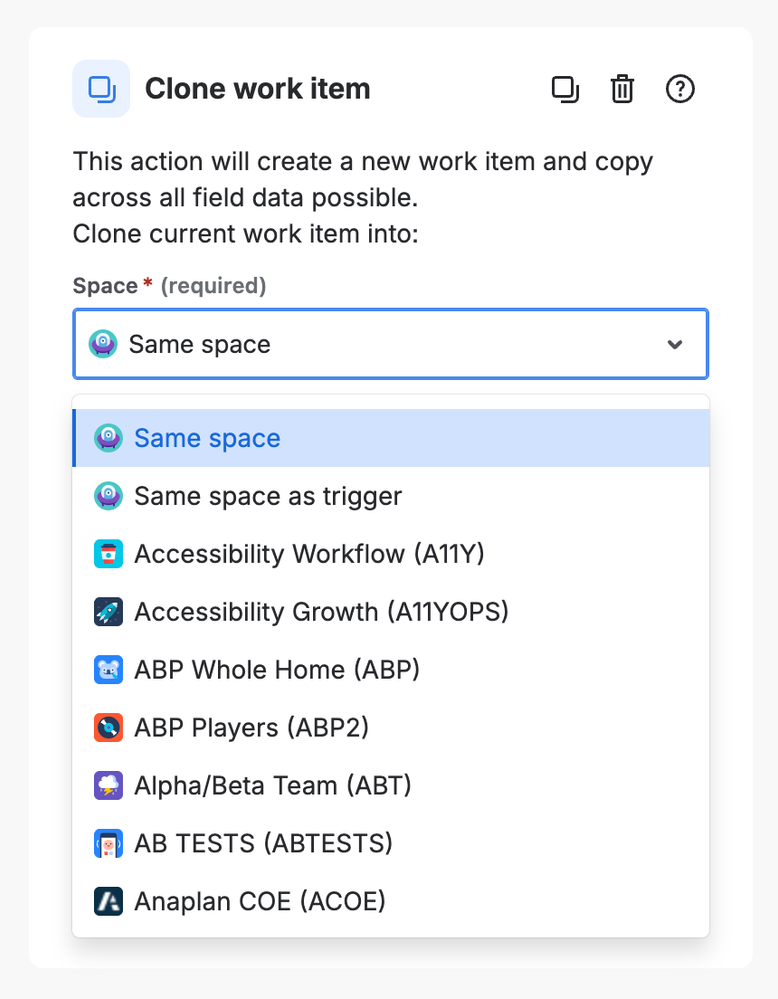The height and width of the screenshot is (999, 778).
Task: Open the Space dropdown showing Same space
Action: pyautogui.click(x=391, y=344)
